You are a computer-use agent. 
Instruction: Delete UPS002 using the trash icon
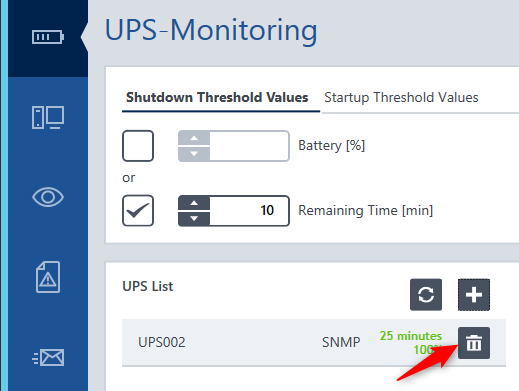point(474,343)
